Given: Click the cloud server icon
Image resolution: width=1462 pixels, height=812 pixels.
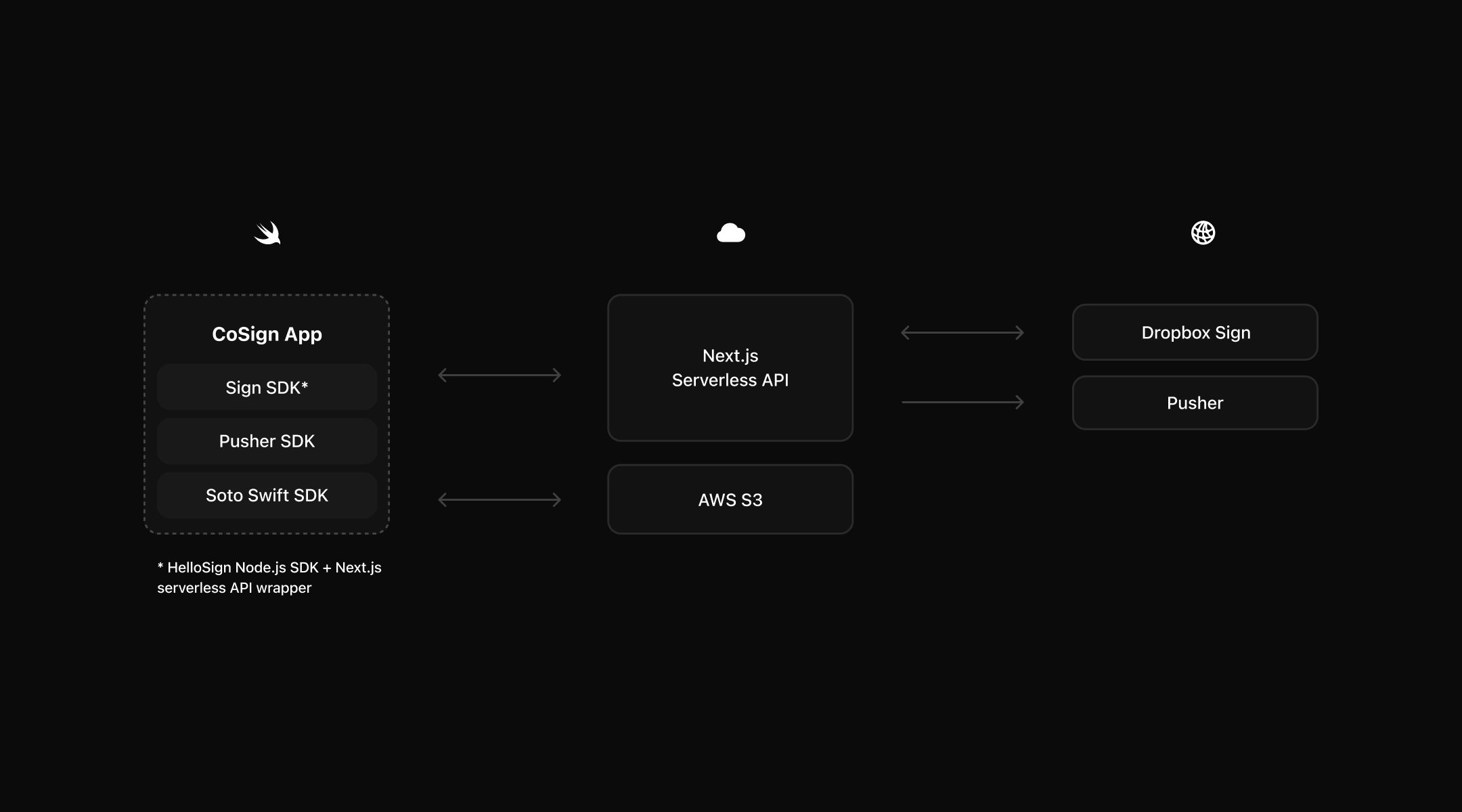Looking at the screenshot, I should click(731, 232).
